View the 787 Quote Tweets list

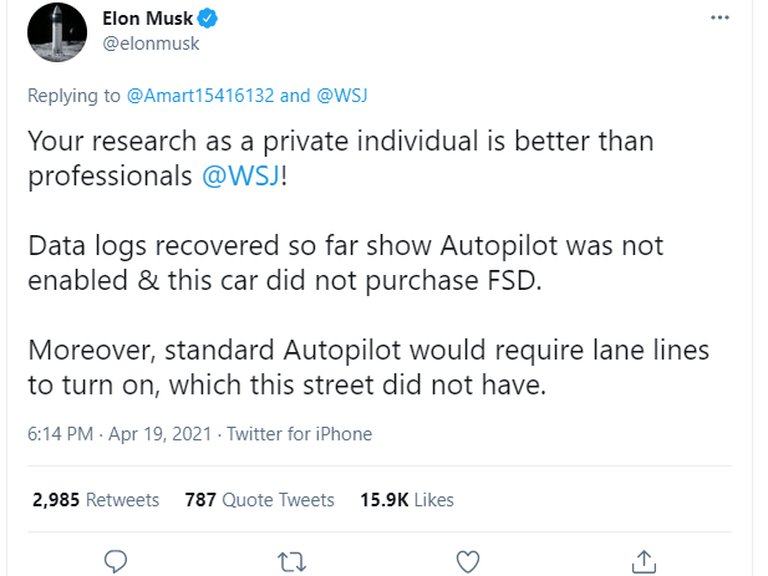(x=259, y=500)
